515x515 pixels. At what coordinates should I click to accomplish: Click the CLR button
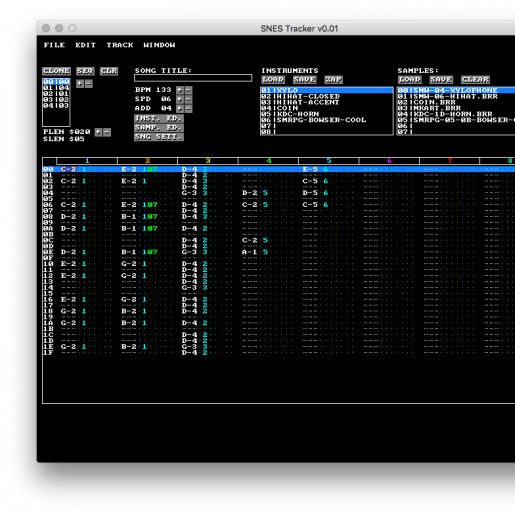coord(109,71)
